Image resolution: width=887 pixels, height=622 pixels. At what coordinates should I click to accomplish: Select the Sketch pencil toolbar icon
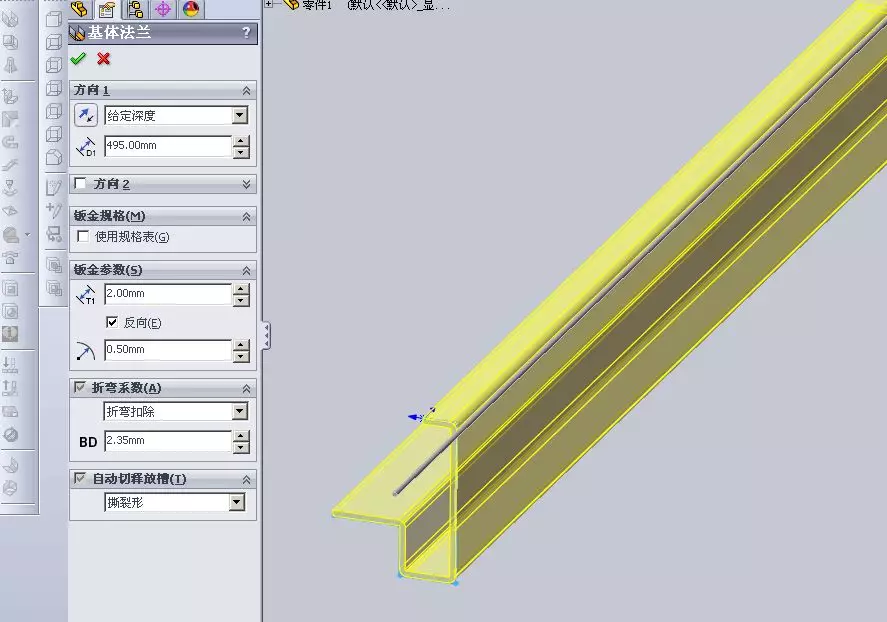tap(54, 187)
